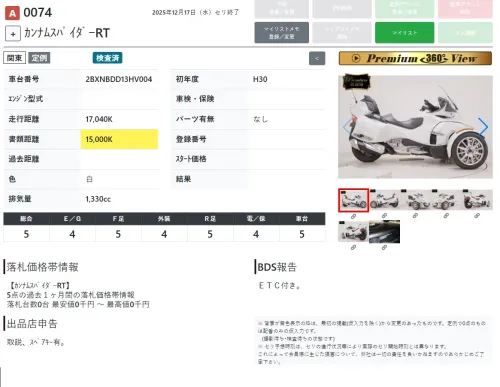Click link icon below the close-up detail thumbnail

coord(384,248)
